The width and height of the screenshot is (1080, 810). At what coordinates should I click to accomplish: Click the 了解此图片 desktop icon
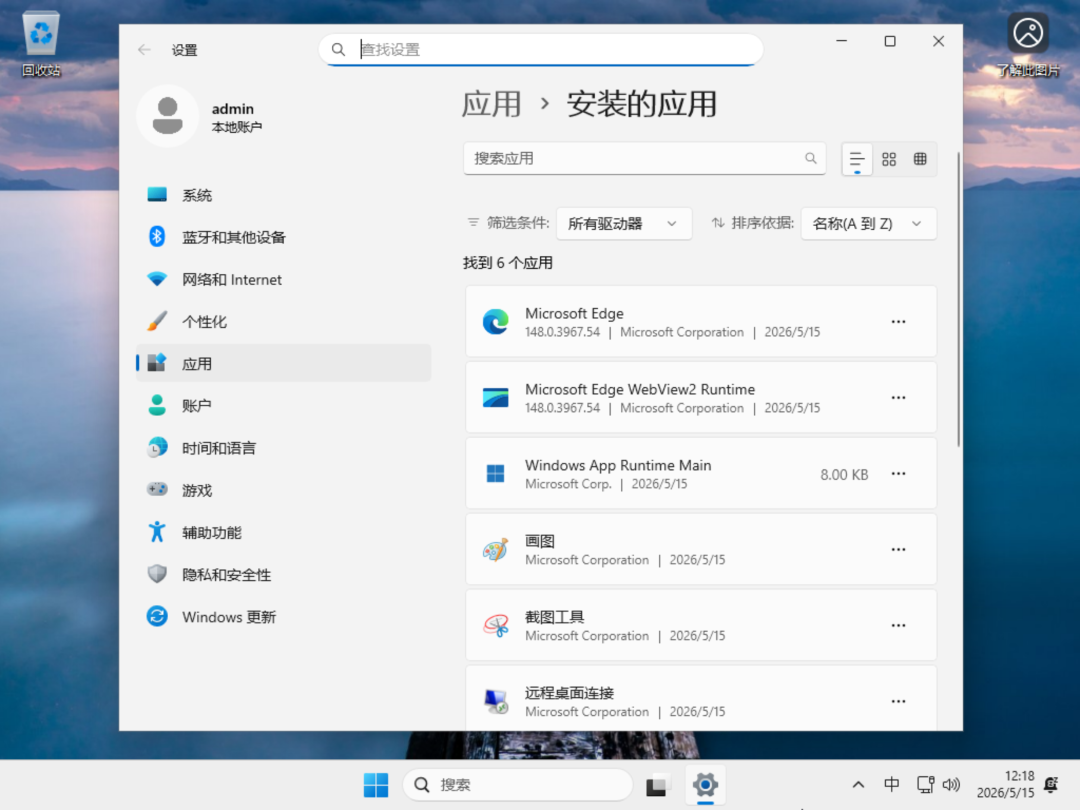1028,44
